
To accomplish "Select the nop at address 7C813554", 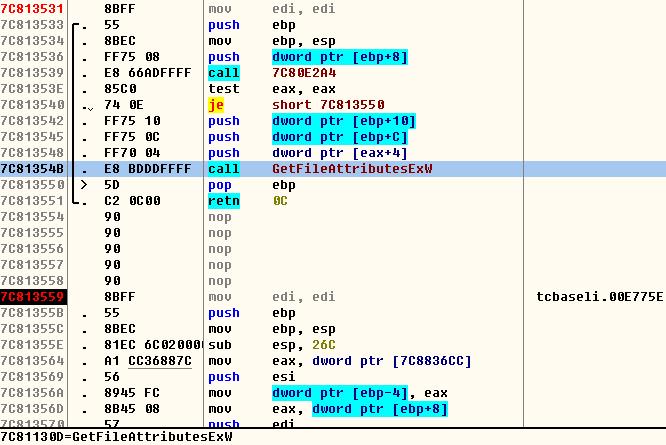I will [220, 217].
